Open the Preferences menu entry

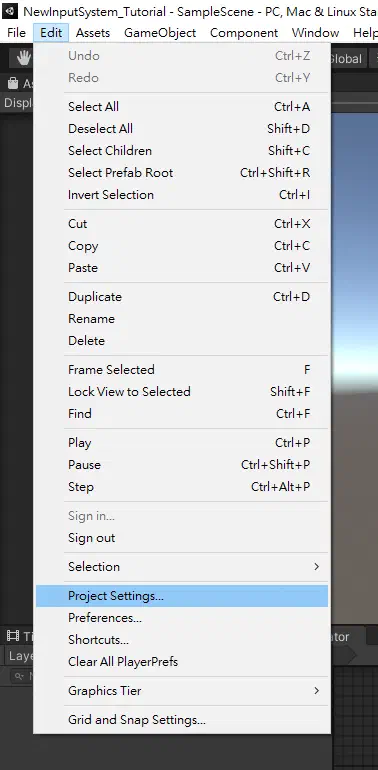pyautogui.click(x=182, y=618)
